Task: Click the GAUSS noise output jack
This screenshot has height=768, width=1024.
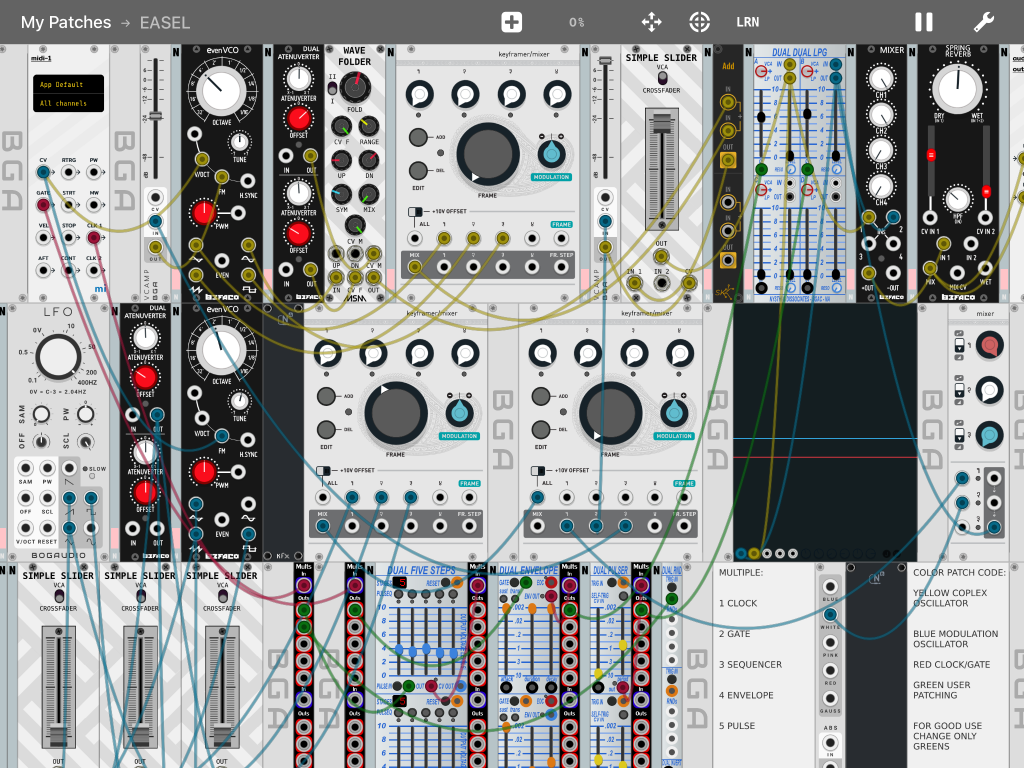Action: pyautogui.click(x=830, y=699)
